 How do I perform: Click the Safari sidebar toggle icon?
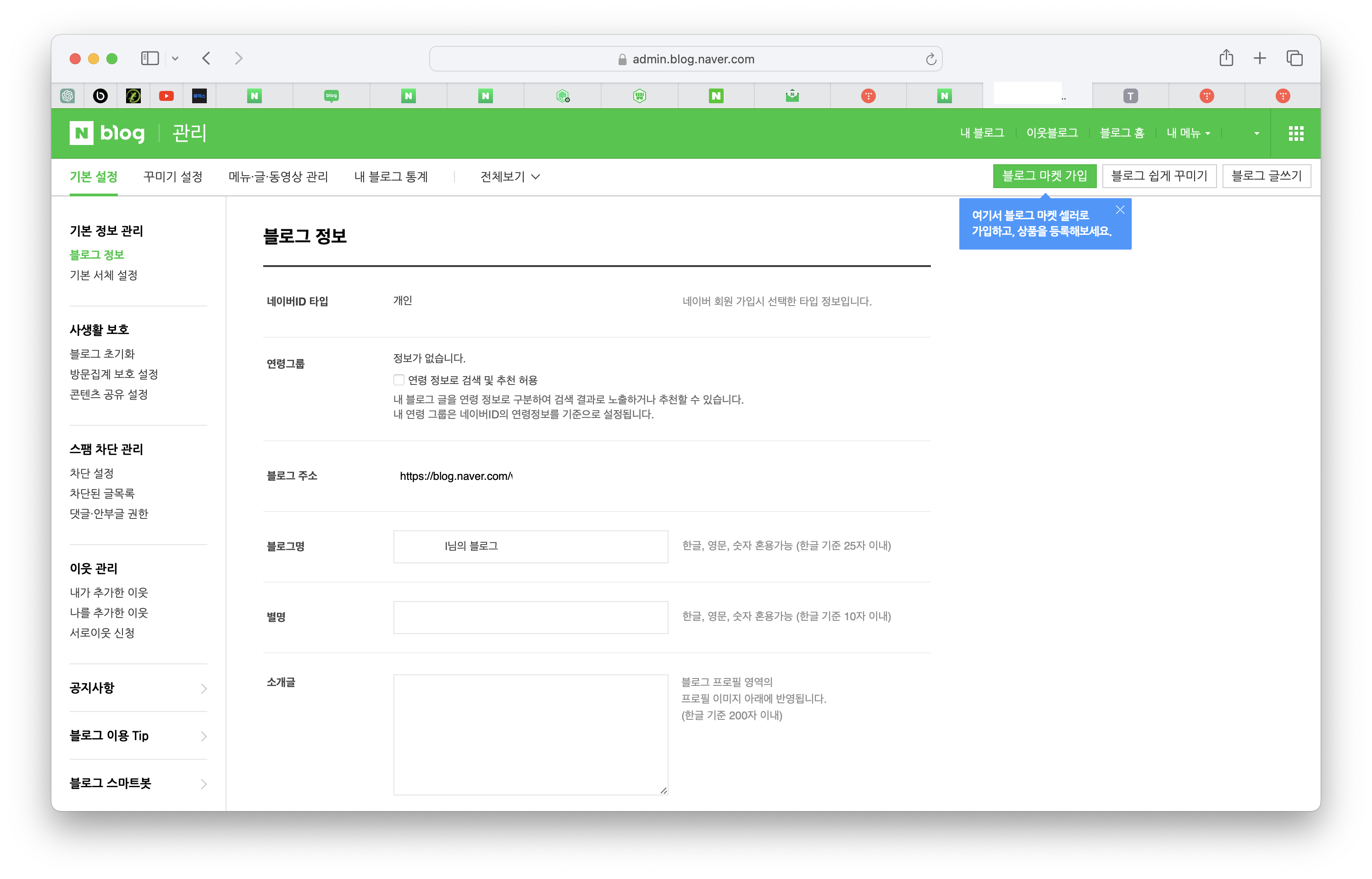(x=149, y=58)
